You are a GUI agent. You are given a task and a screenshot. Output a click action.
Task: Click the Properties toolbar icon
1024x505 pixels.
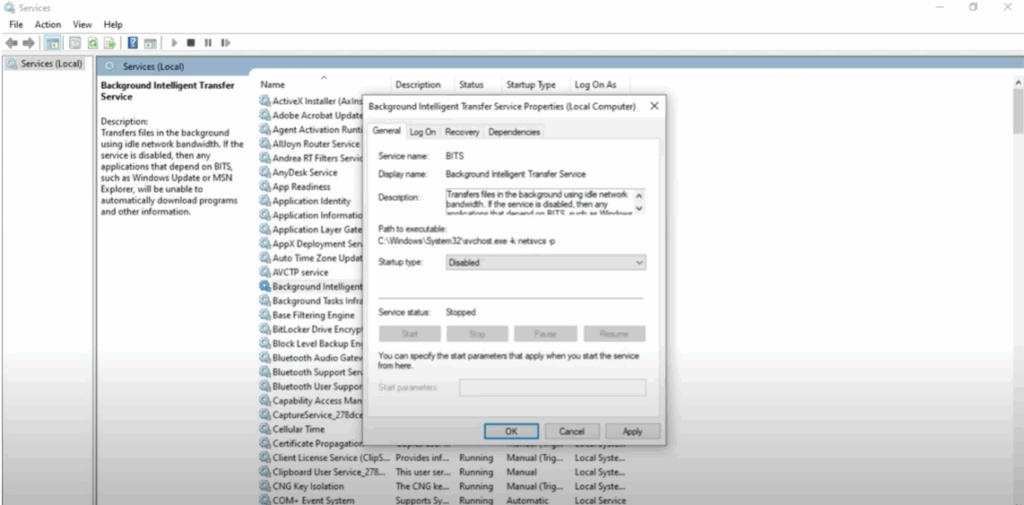(x=75, y=43)
